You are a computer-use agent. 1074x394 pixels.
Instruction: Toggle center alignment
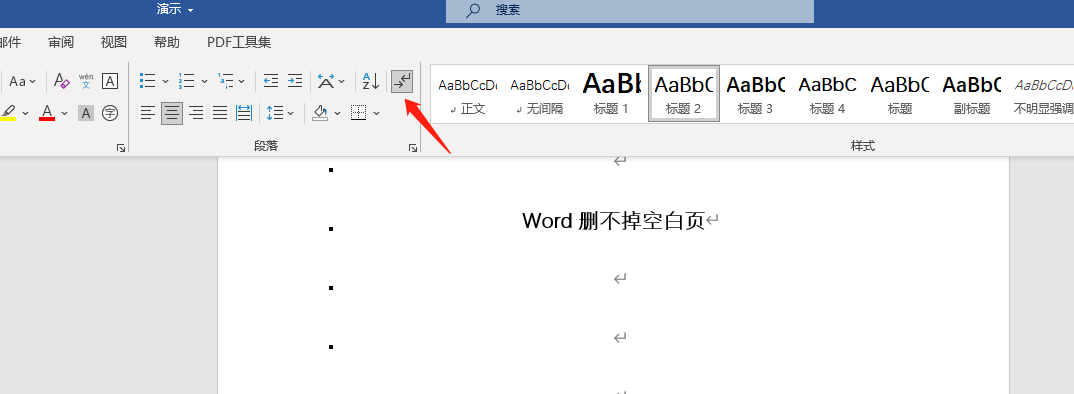click(172, 113)
